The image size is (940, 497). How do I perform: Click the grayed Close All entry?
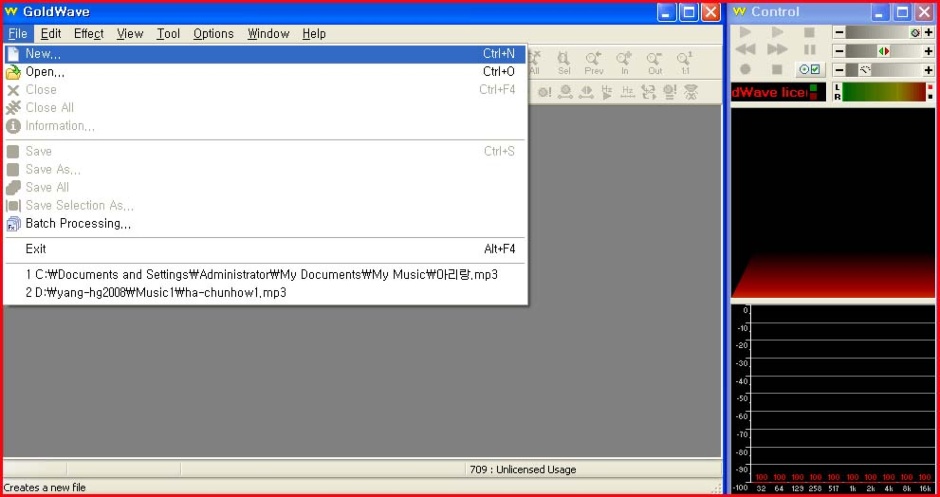[265, 108]
